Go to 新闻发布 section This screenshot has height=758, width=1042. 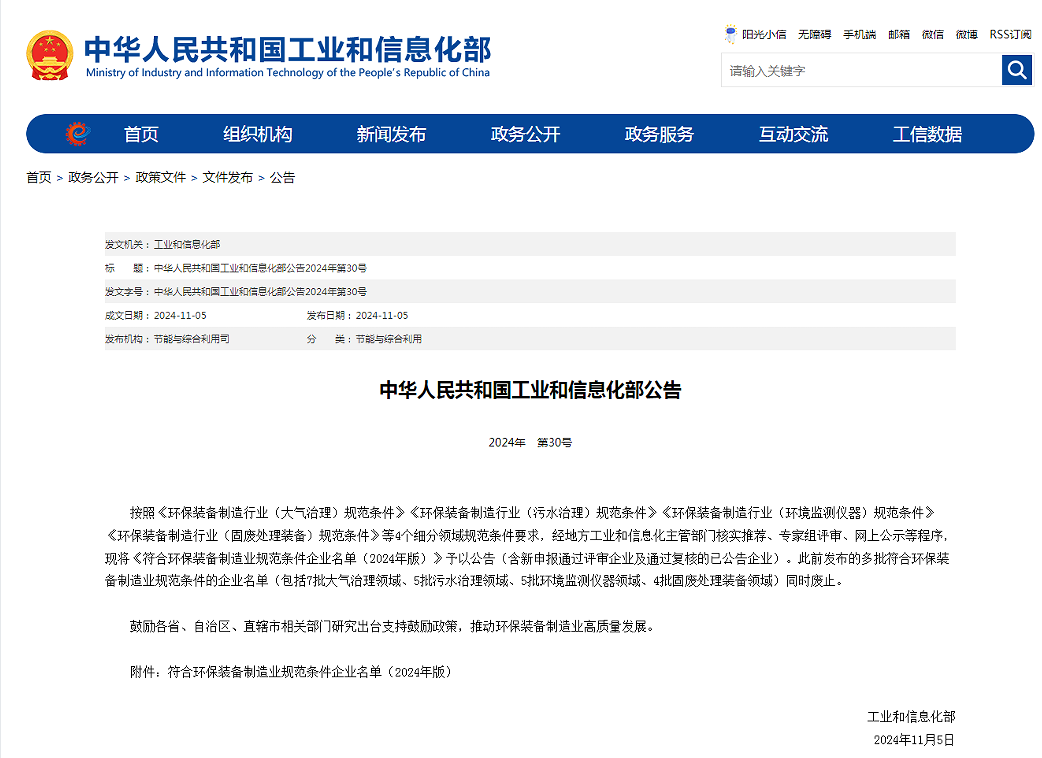[391, 134]
